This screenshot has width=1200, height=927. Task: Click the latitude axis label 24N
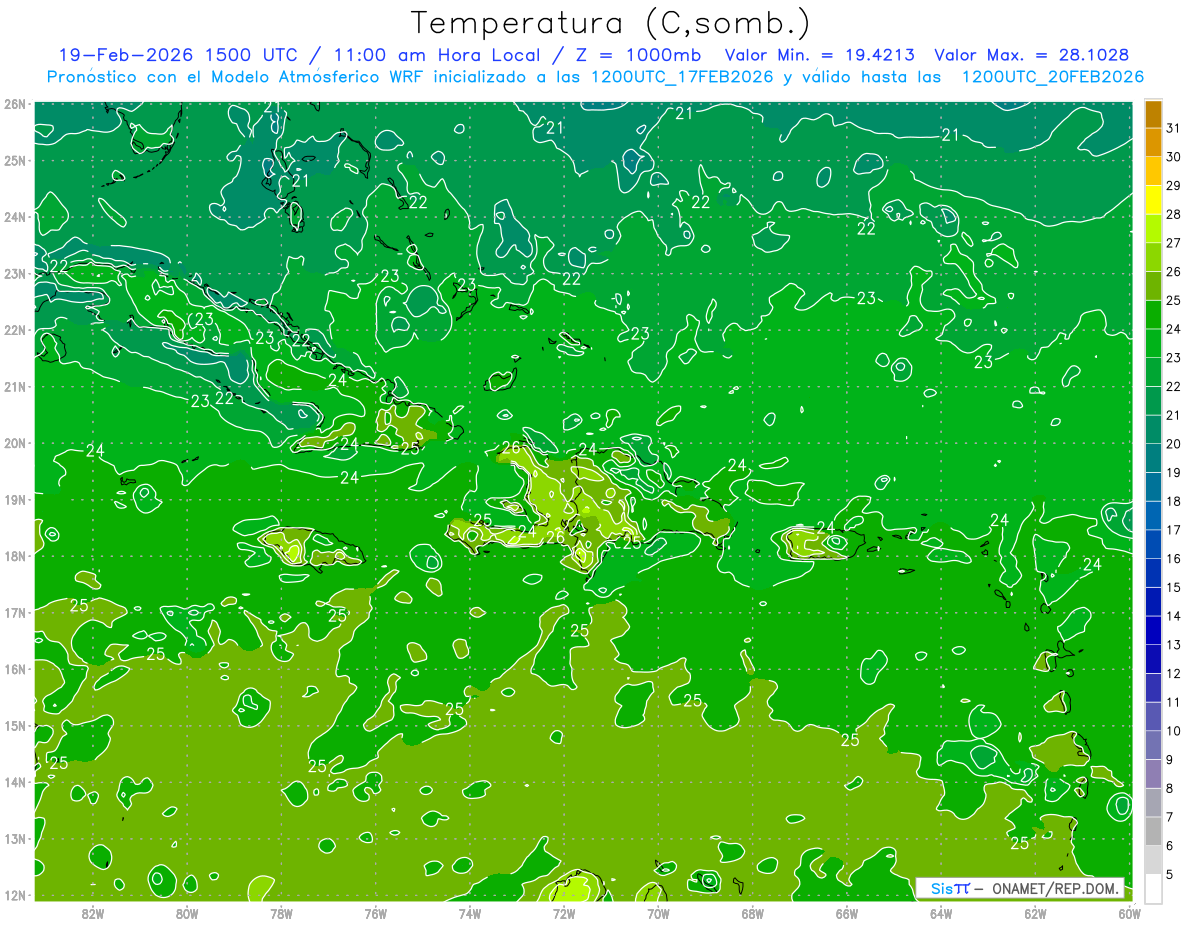point(15,217)
